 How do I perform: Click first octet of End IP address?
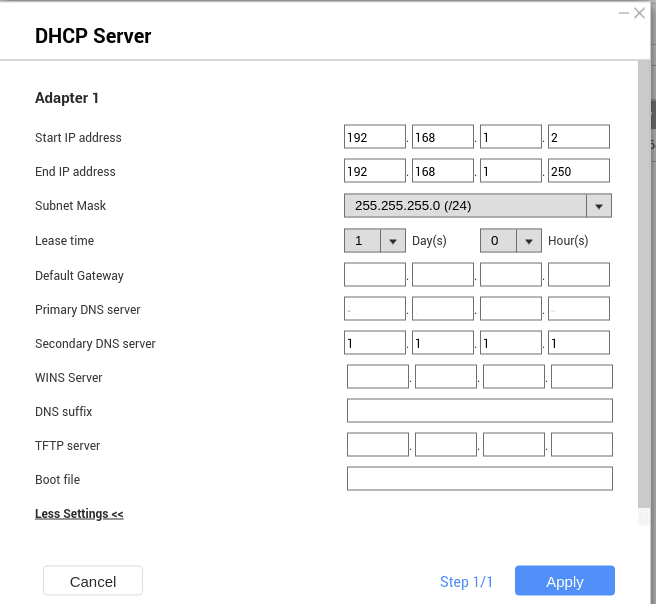click(374, 170)
